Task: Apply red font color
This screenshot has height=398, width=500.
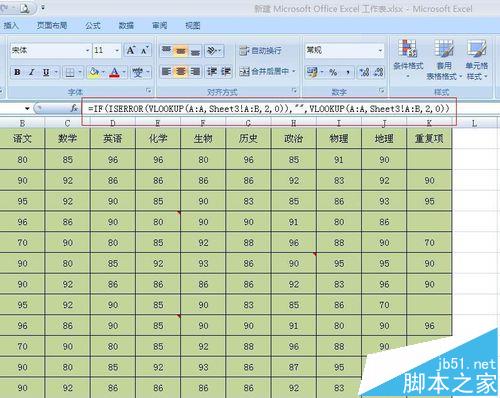Action: 114,72
